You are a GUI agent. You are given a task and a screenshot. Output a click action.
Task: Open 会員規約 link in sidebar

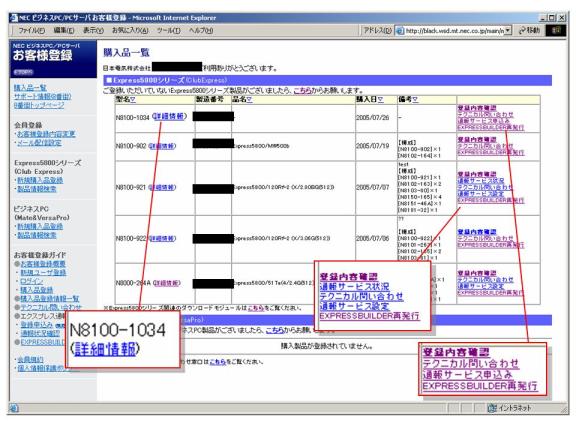click(x=30, y=359)
